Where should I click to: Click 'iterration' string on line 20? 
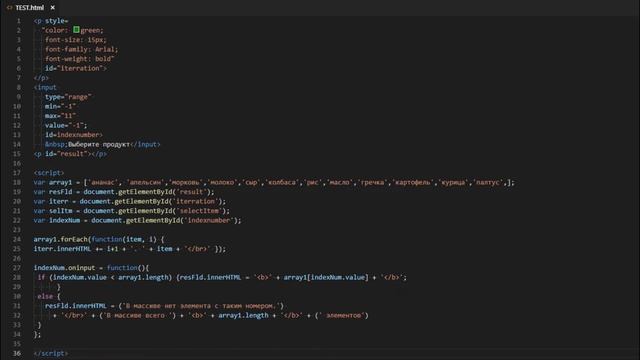point(196,202)
